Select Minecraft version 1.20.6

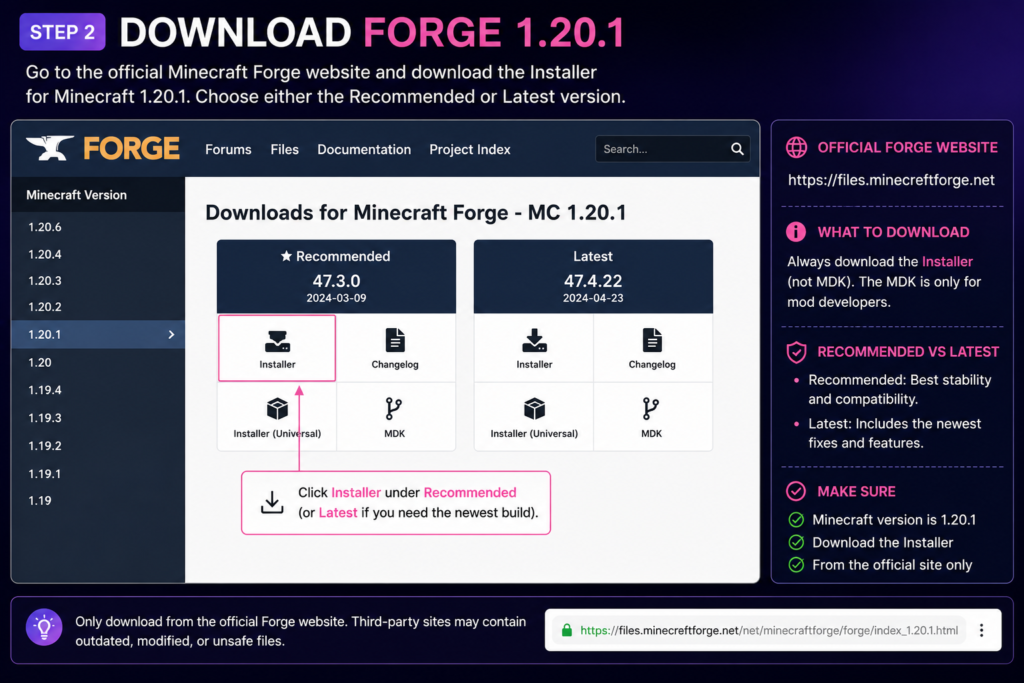(98, 227)
